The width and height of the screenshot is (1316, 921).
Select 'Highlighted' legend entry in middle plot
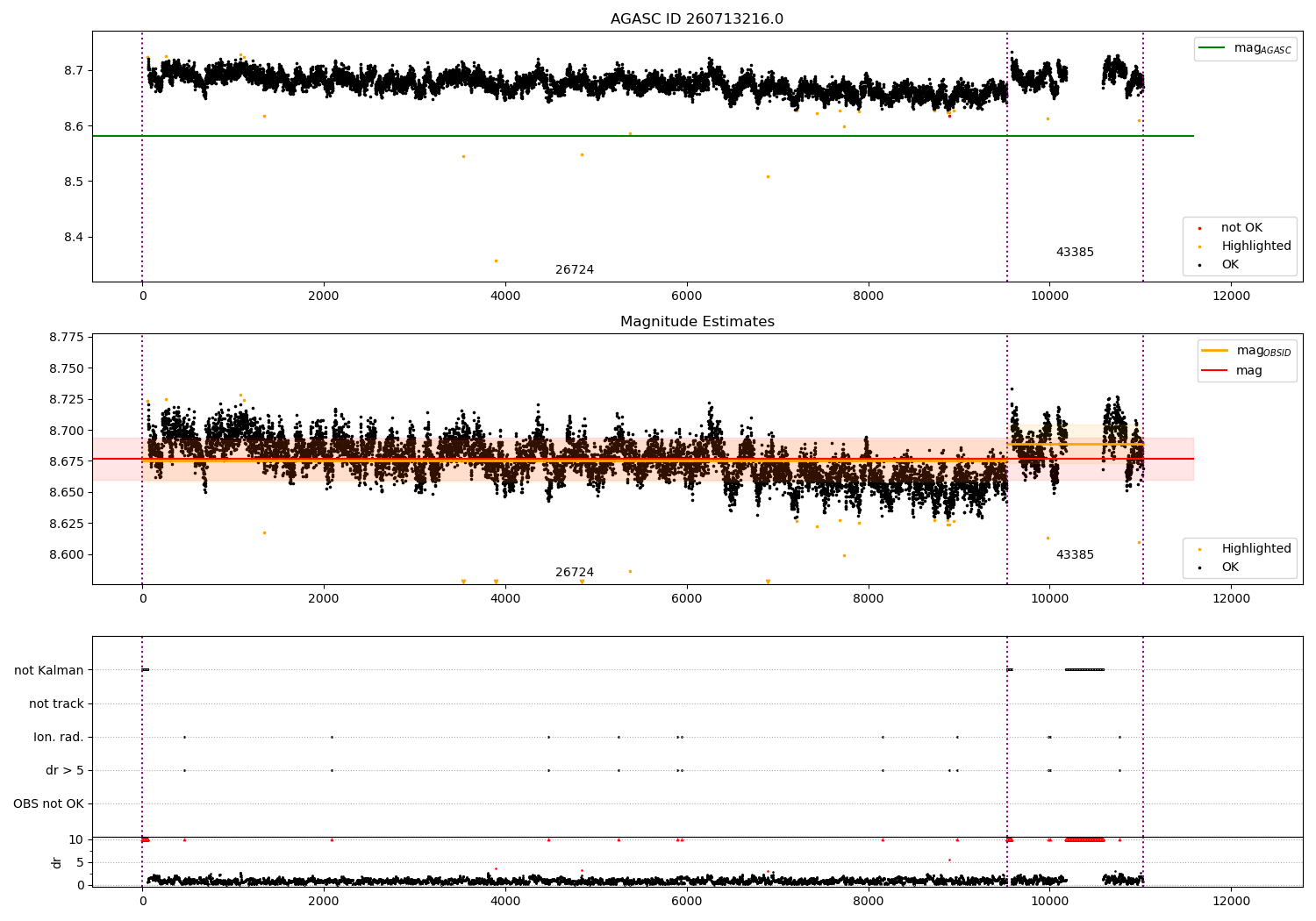(x=1256, y=549)
